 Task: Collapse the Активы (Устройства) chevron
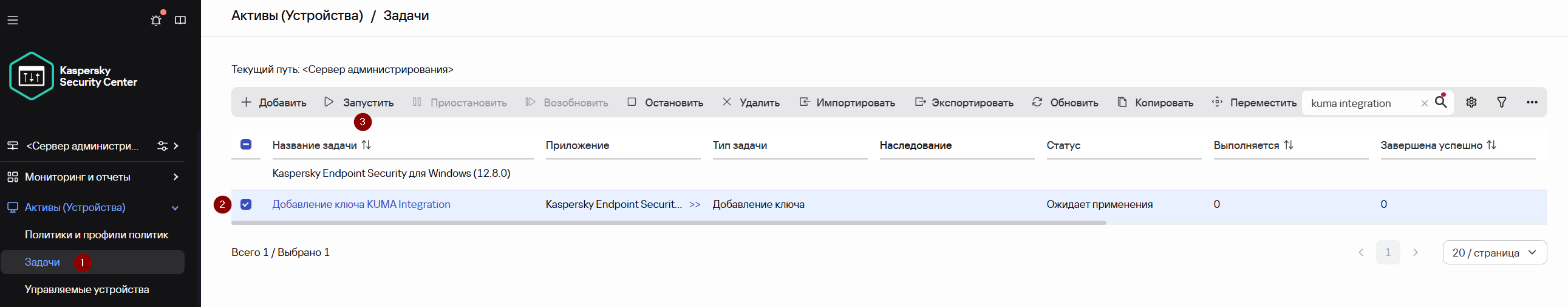tap(176, 208)
